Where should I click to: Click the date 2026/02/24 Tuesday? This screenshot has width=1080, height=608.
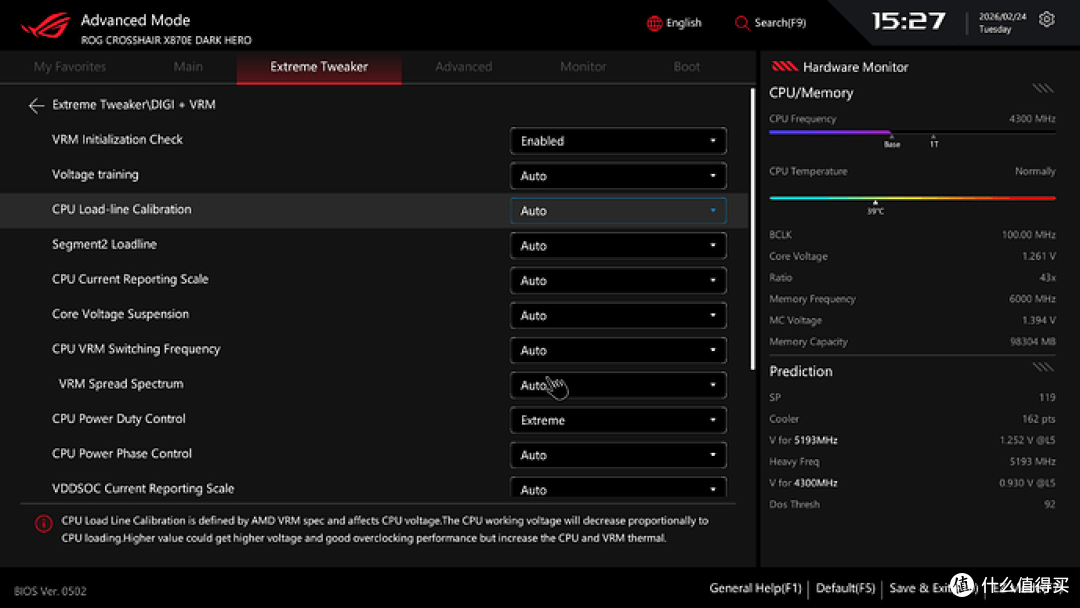tap(1002, 23)
